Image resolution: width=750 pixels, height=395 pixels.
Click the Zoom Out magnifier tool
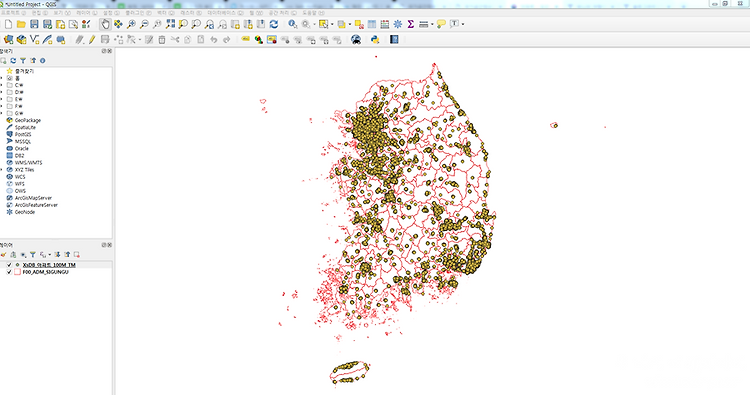(x=144, y=24)
